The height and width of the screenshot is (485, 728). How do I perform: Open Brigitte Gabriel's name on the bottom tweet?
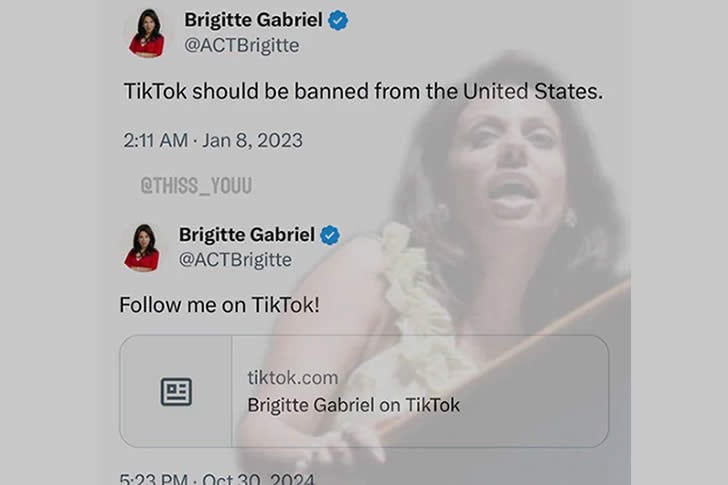pos(247,235)
